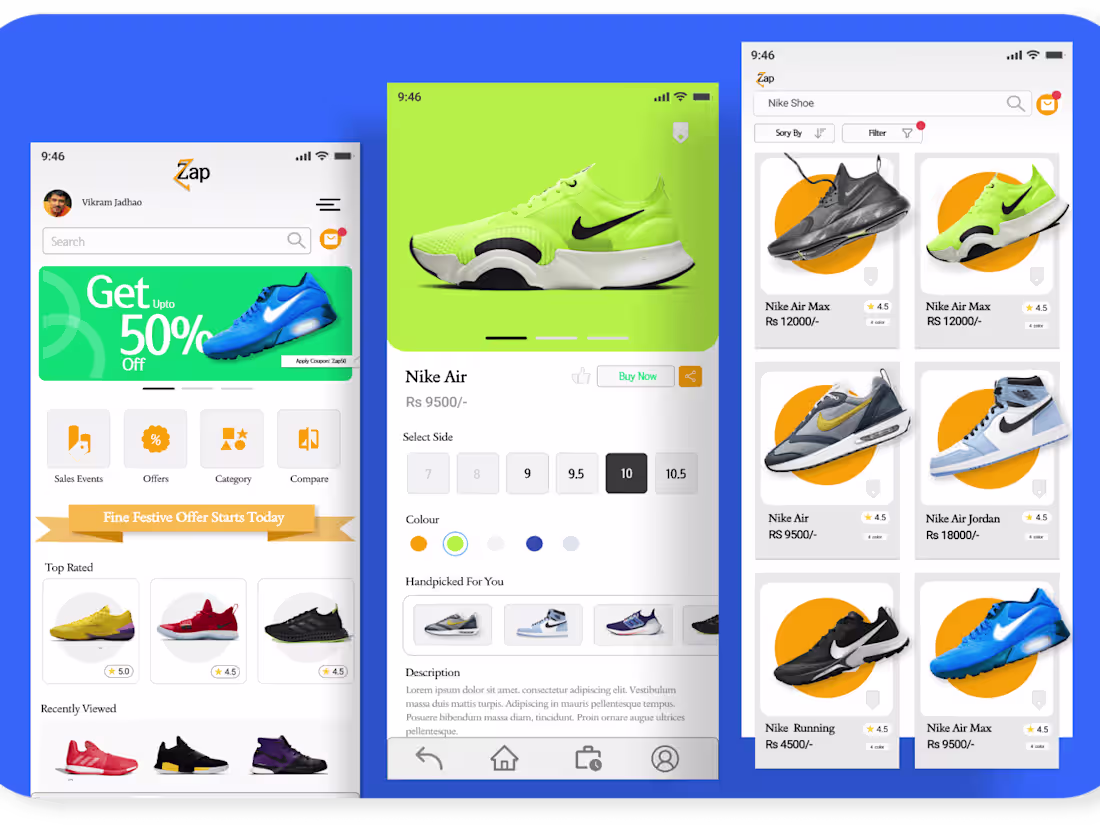Click the Rs 9500/- price on the detail screen

click(x=436, y=402)
